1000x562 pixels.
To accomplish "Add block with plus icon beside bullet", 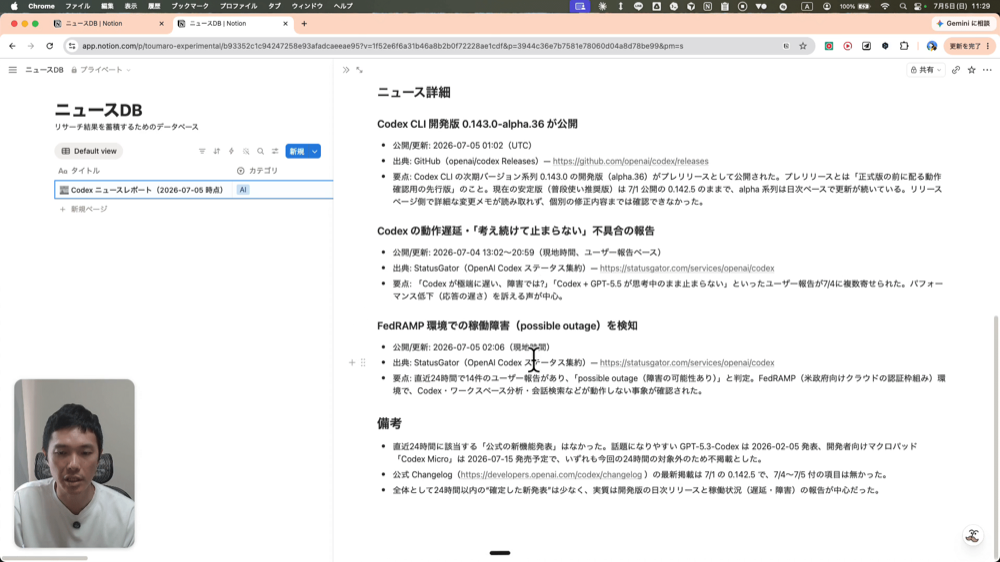I will click(x=351, y=362).
